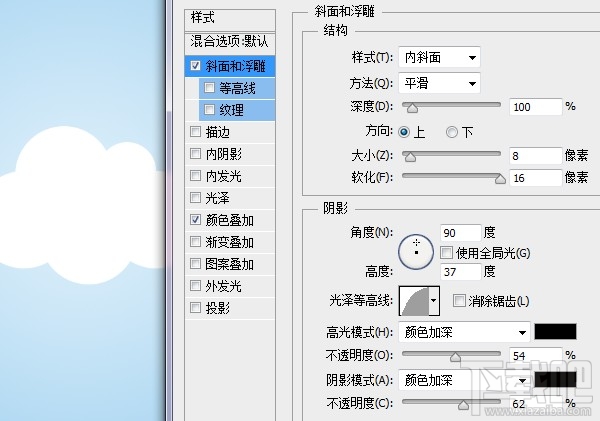This screenshot has width=600, height=421.
Task: Enable the 图案叠加 checkbox
Action: coord(196,264)
